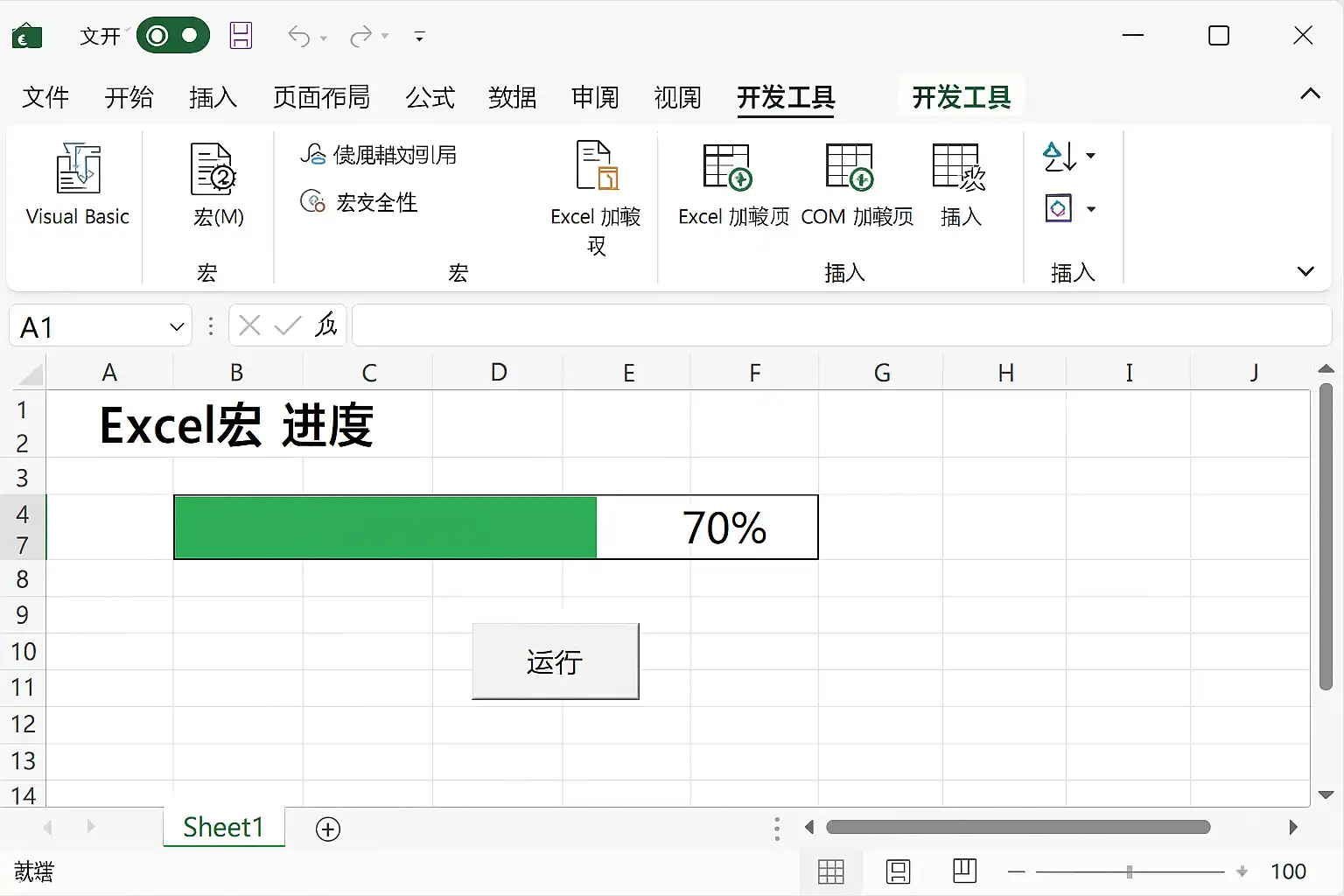
Task: Click in the formula bar input
Action: (842, 325)
